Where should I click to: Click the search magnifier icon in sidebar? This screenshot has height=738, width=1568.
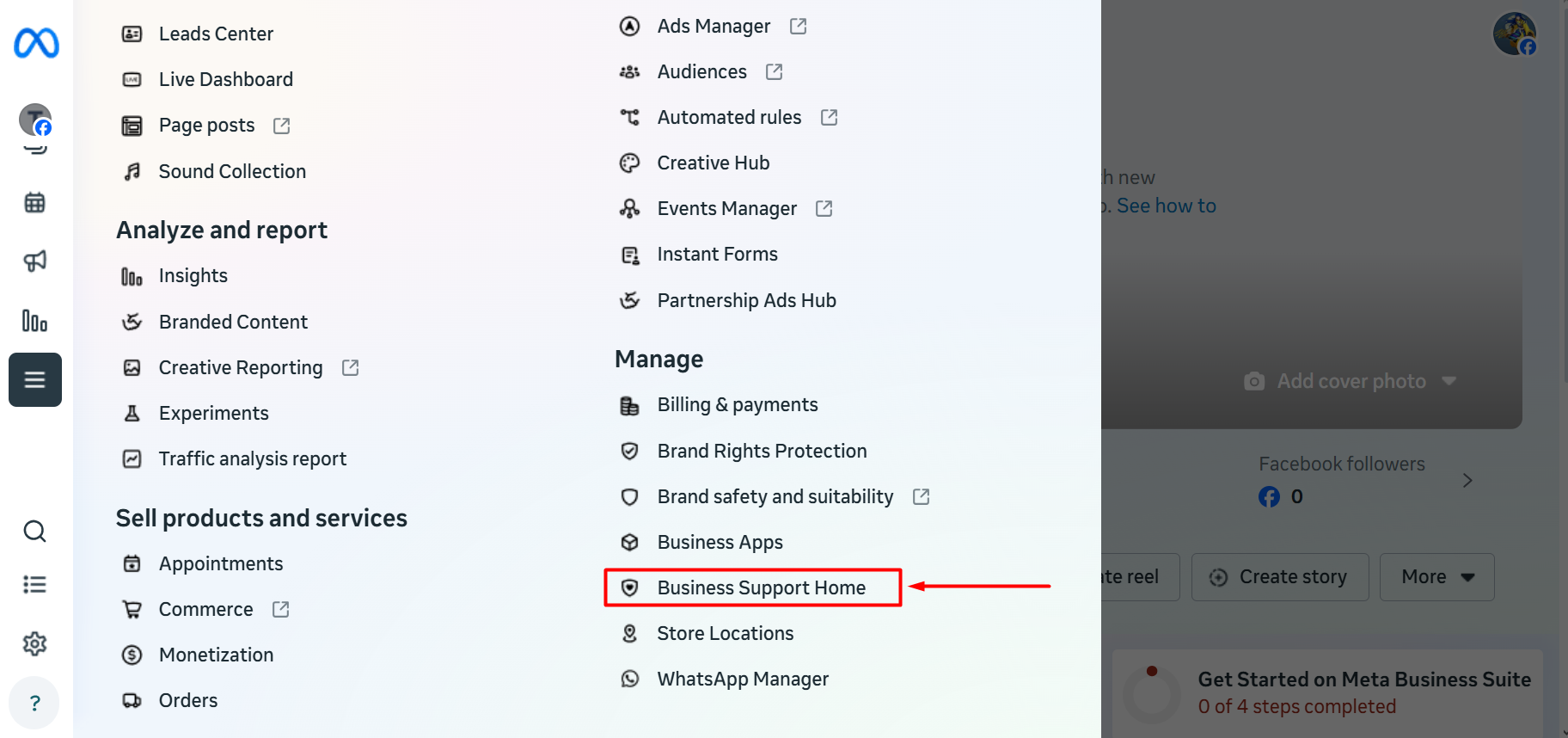coord(34,532)
